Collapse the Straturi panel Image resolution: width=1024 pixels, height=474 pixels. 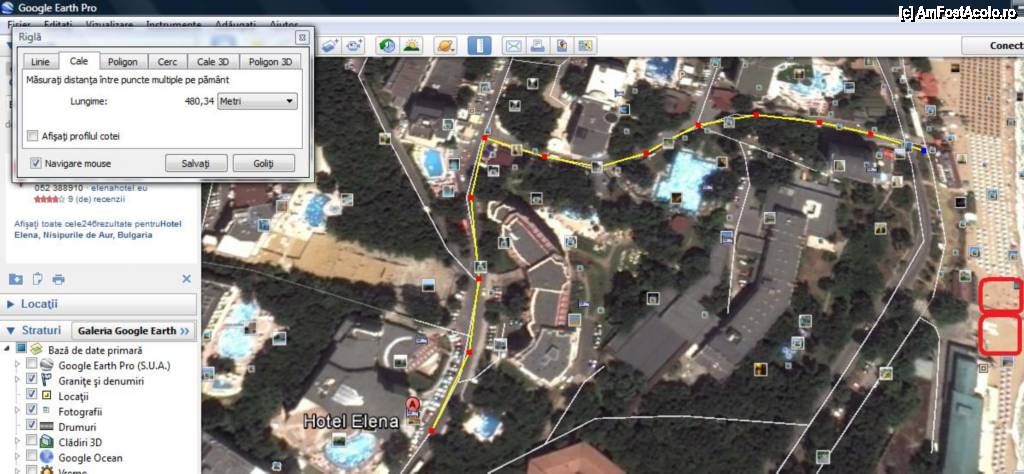tap(11, 331)
